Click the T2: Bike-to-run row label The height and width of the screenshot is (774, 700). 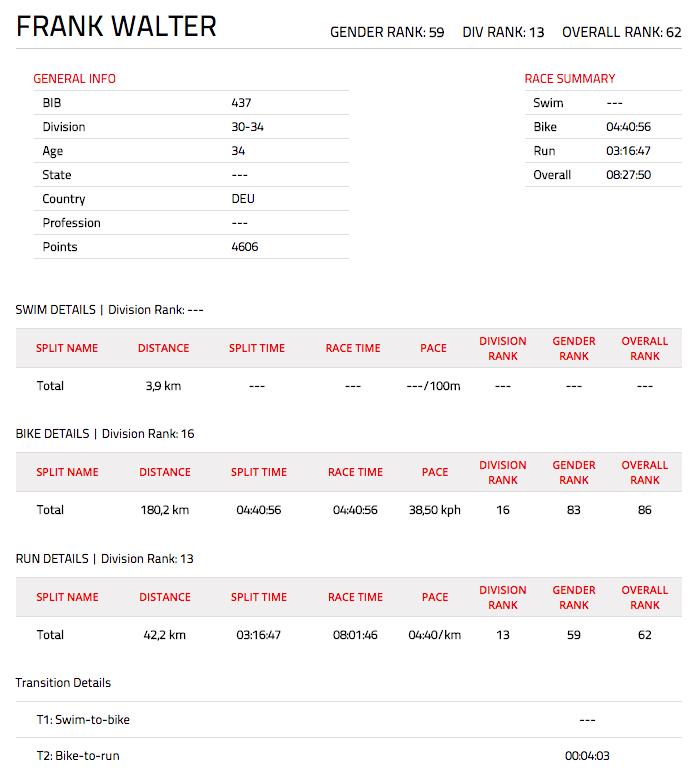coord(78,756)
